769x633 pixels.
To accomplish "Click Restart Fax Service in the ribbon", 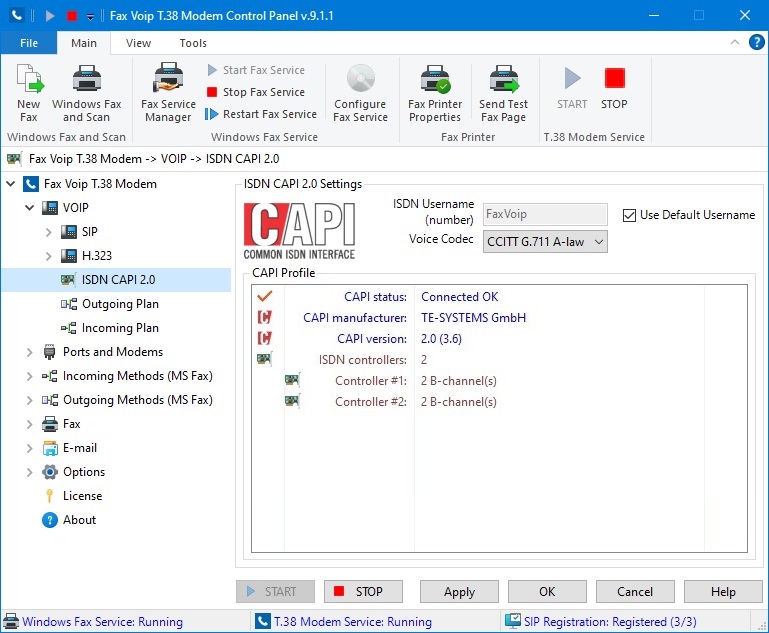I will coord(261,114).
